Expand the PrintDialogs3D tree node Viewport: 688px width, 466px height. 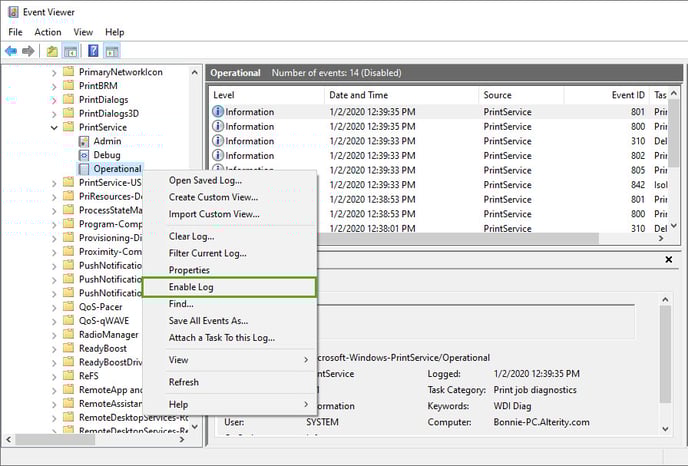(54, 114)
